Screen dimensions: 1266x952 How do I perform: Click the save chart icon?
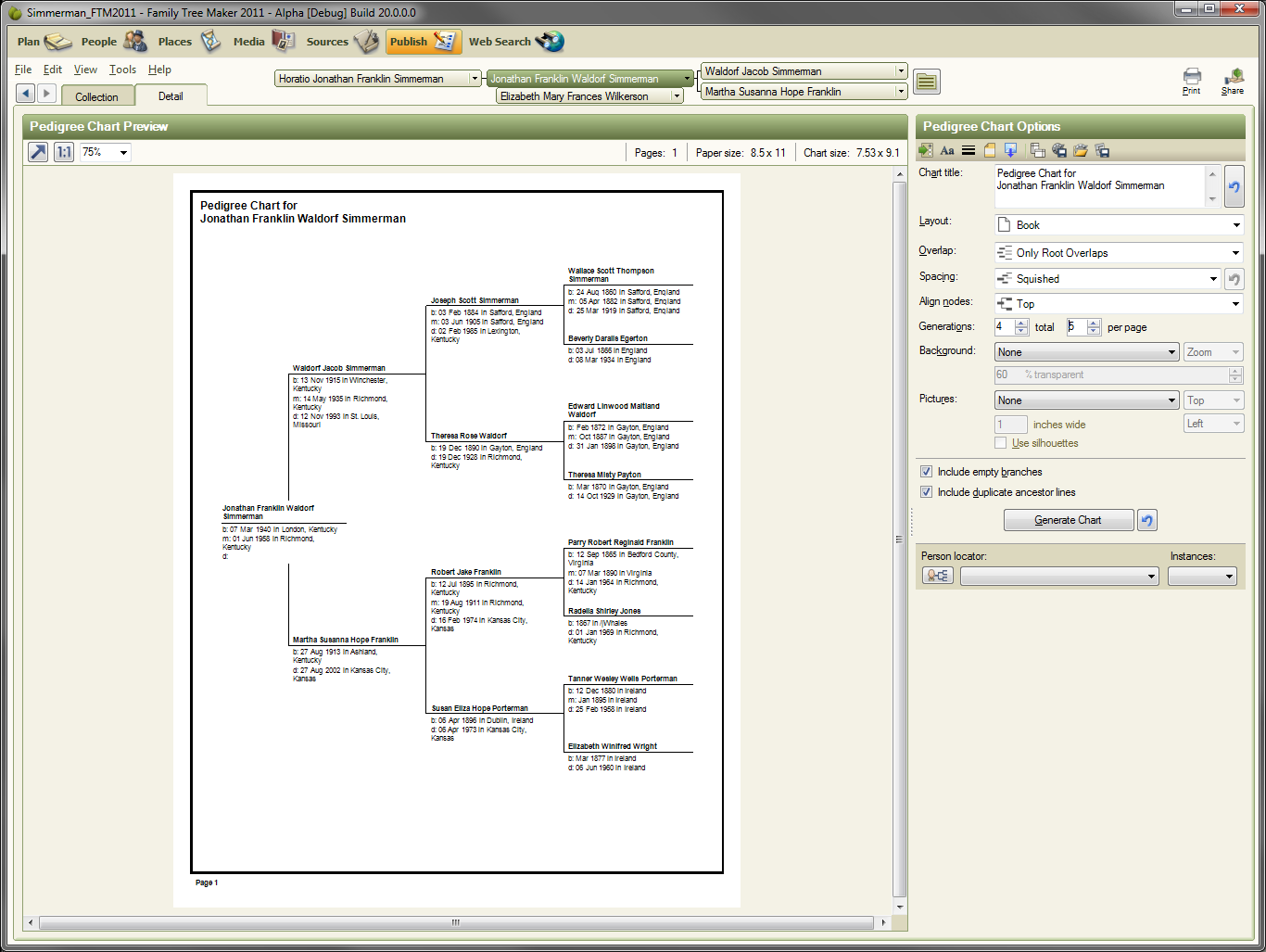coord(1102,150)
